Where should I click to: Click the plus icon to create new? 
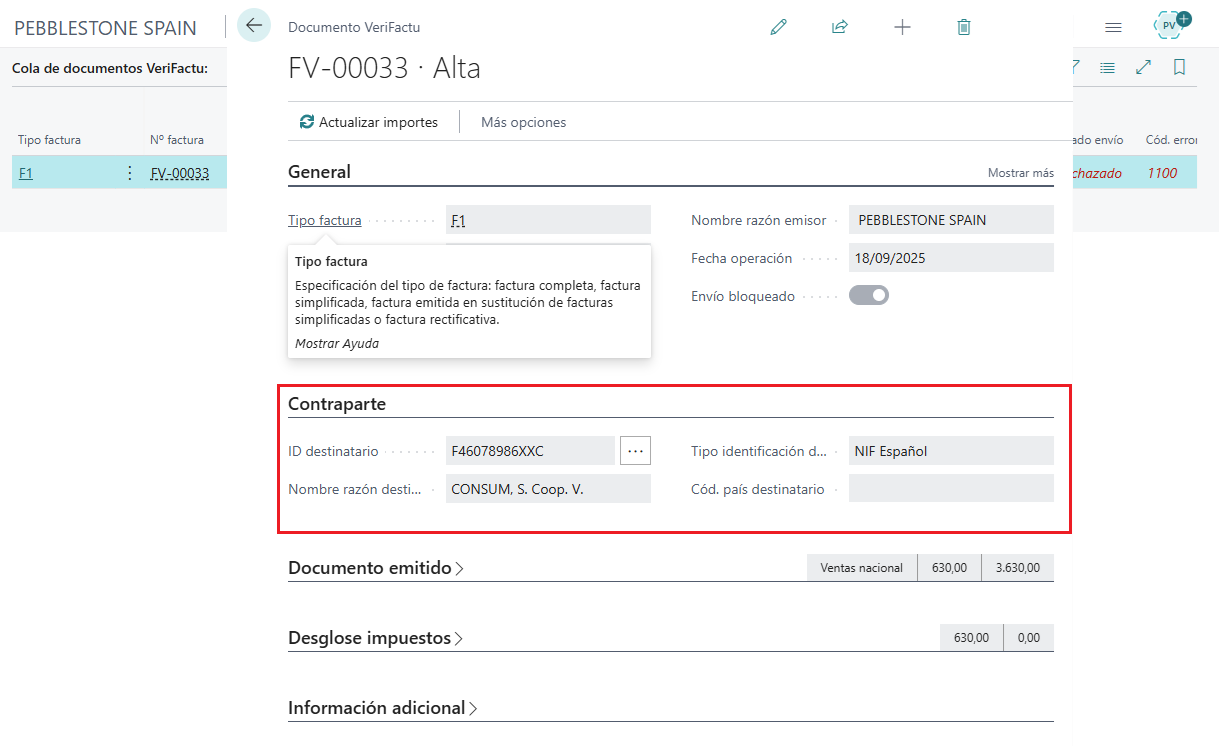tap(902, 28)
